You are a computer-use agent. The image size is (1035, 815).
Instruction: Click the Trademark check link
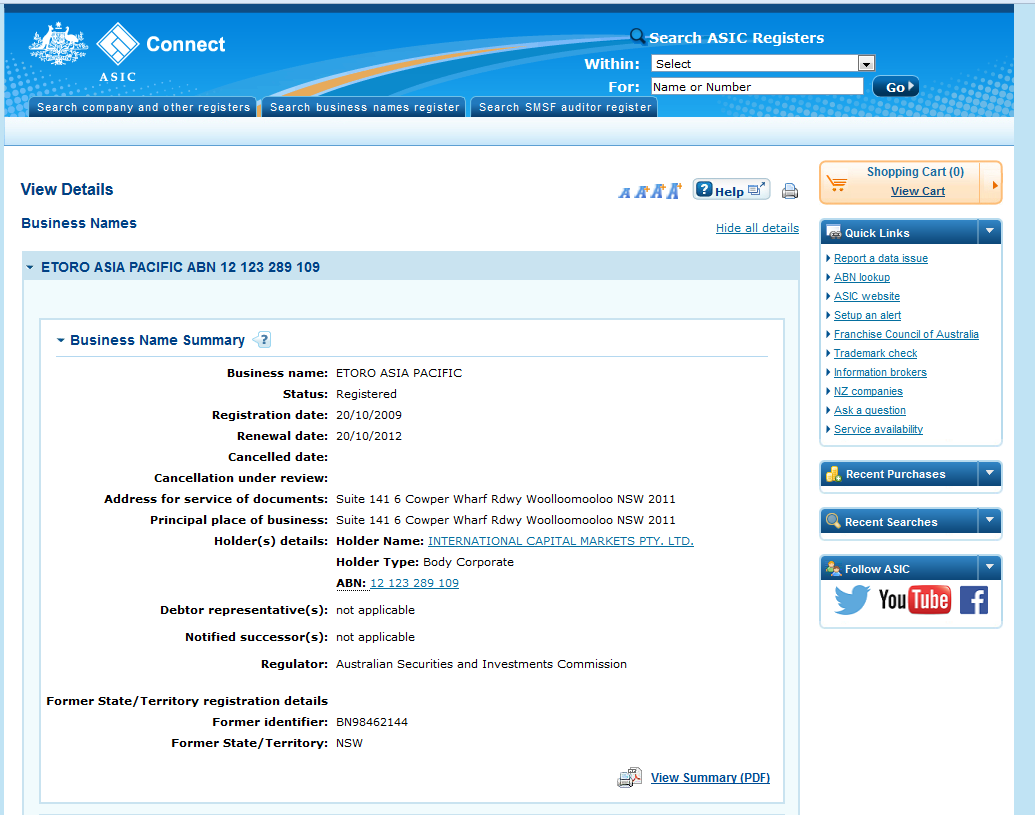click(875, 354)
